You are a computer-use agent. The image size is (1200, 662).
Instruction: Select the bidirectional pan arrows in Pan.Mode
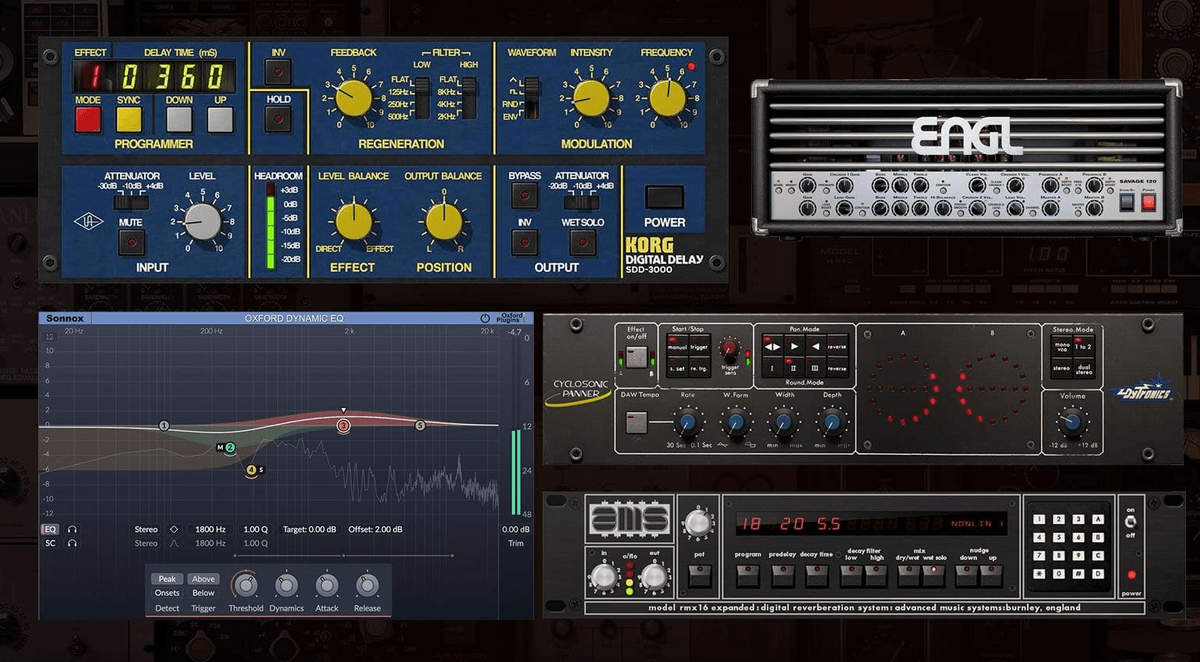coord(772,346)
